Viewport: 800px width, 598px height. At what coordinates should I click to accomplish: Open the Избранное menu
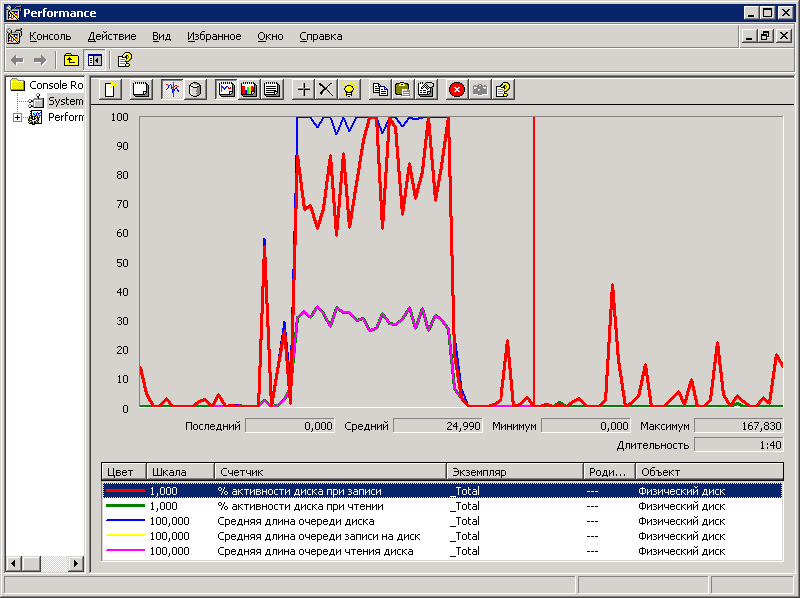pos(214,36)
